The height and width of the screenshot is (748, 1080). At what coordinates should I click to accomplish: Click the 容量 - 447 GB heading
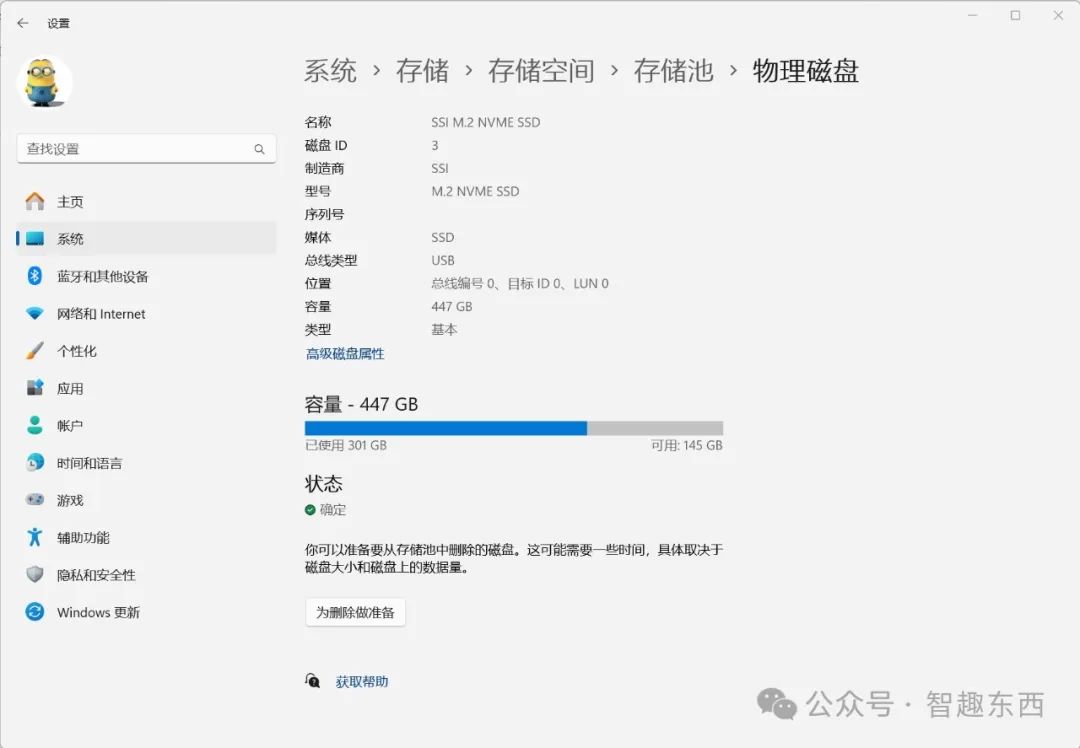point(362,404)
